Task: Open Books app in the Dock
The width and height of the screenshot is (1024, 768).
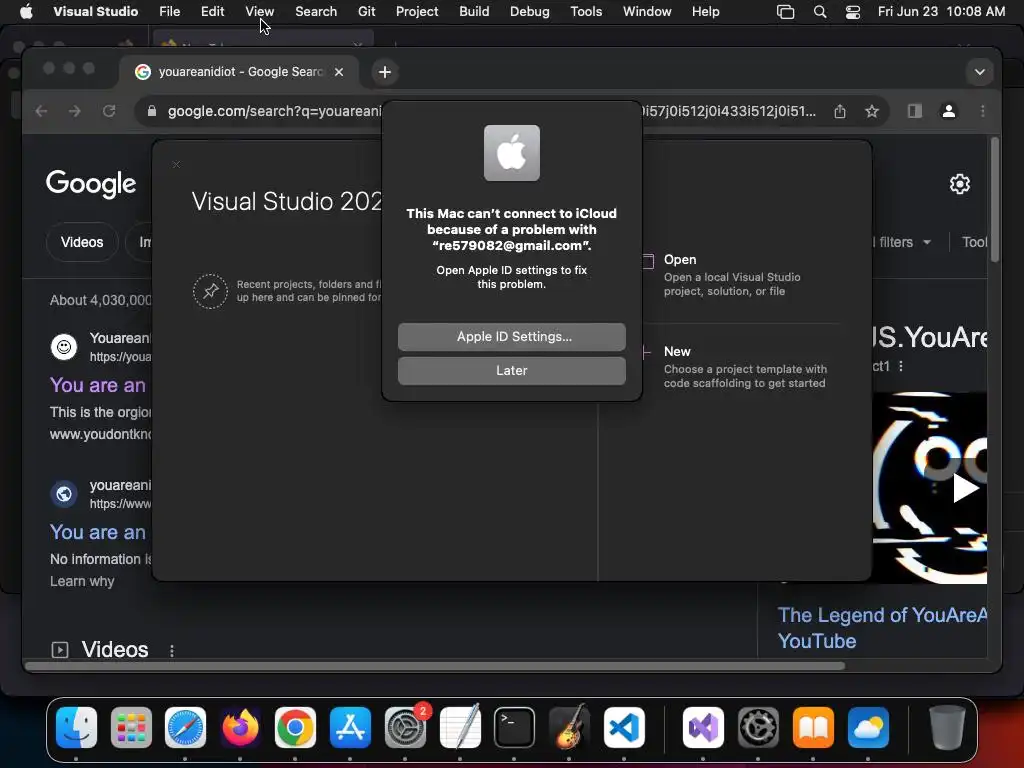Action: [813, 728]
